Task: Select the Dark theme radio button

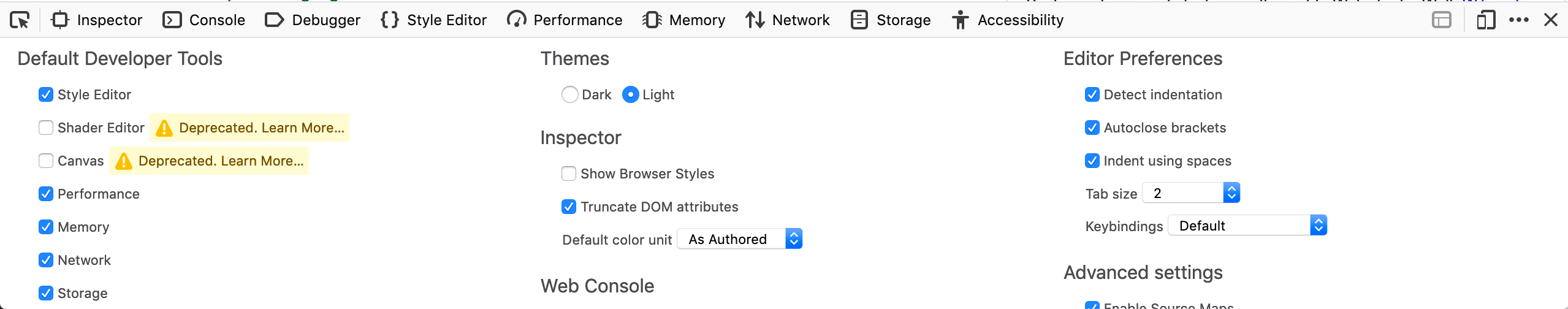Action: 569,94
